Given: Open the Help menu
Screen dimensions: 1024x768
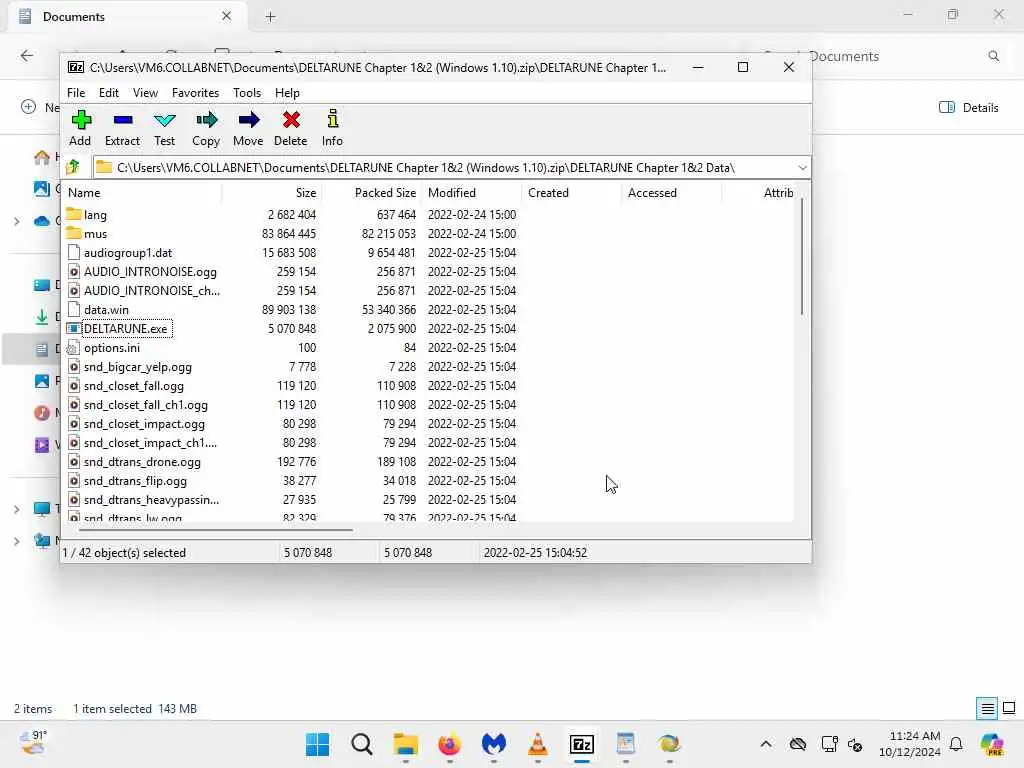Looking at the screenshot, I should 287,93.
